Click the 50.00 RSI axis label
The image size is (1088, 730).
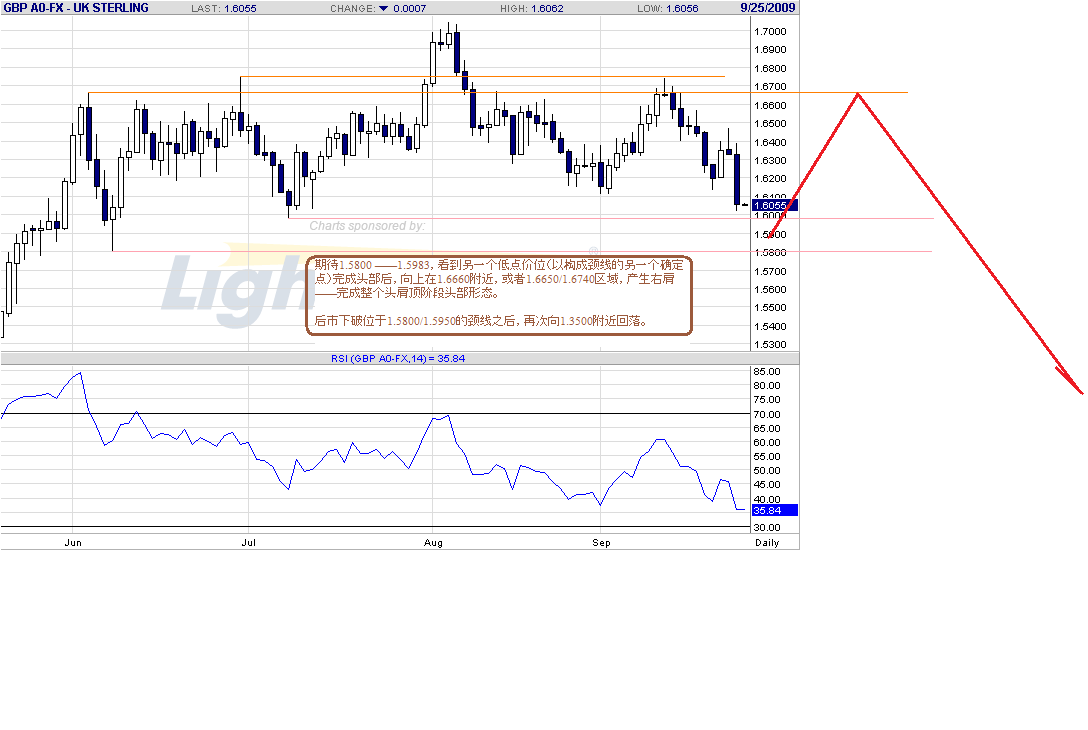[767, 470]
